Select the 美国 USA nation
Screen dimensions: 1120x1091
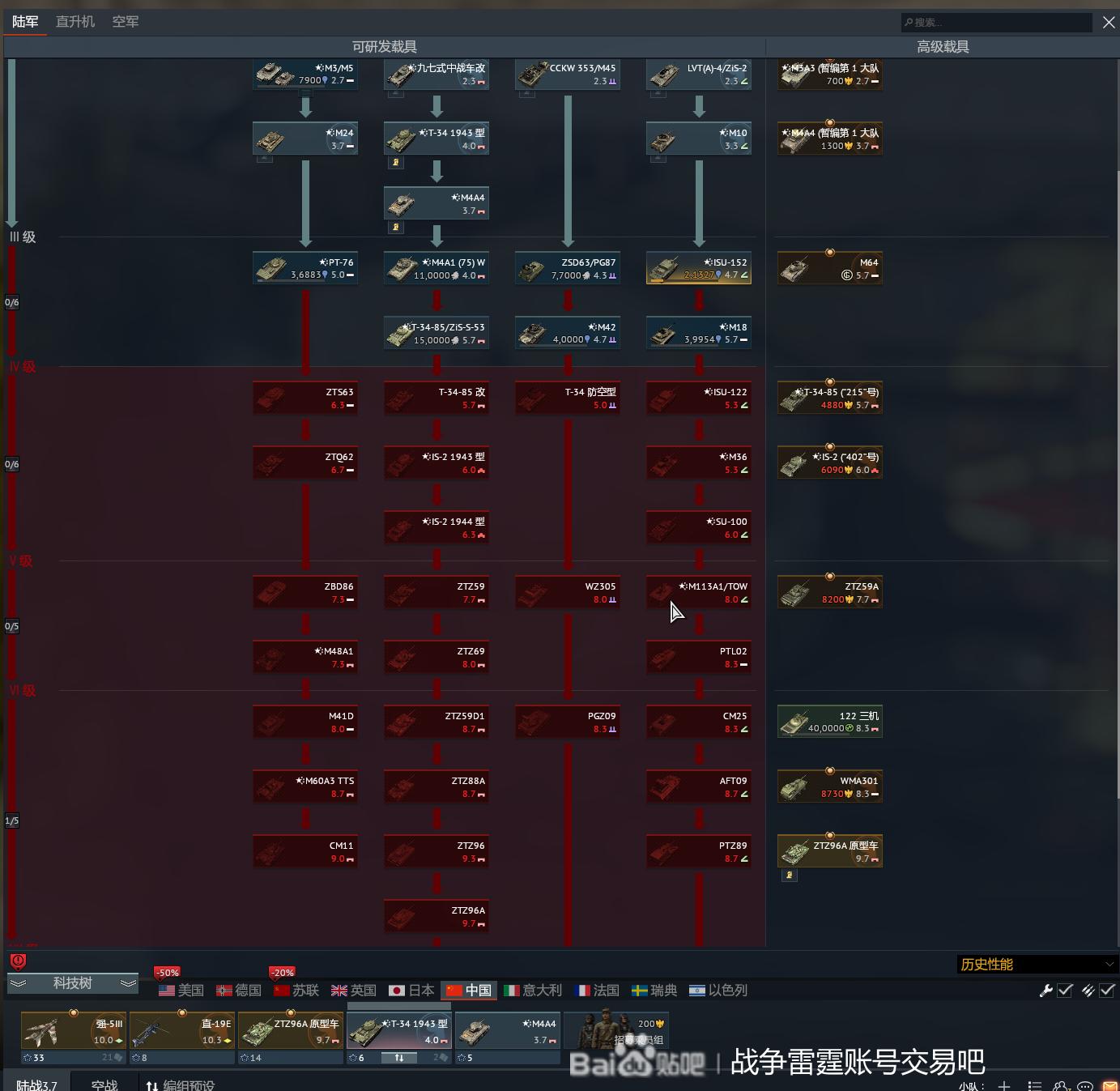181,990
